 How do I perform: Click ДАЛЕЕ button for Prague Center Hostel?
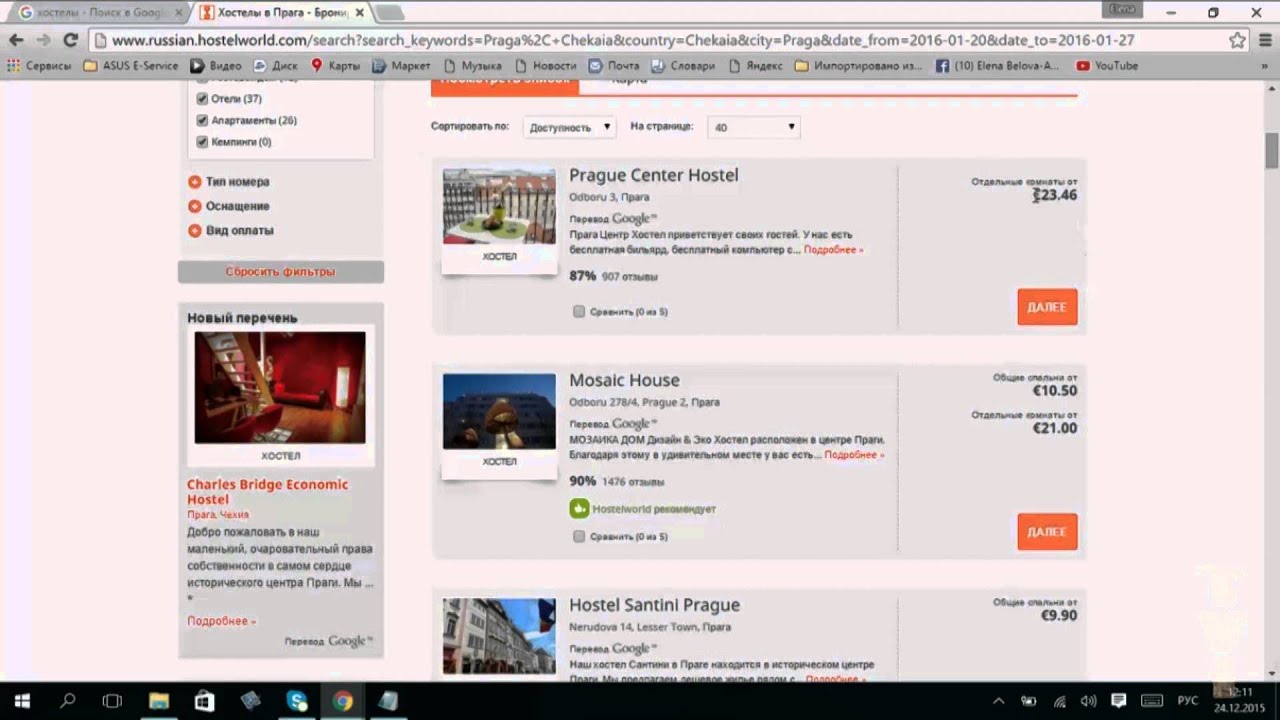(x=1047, y=307)
